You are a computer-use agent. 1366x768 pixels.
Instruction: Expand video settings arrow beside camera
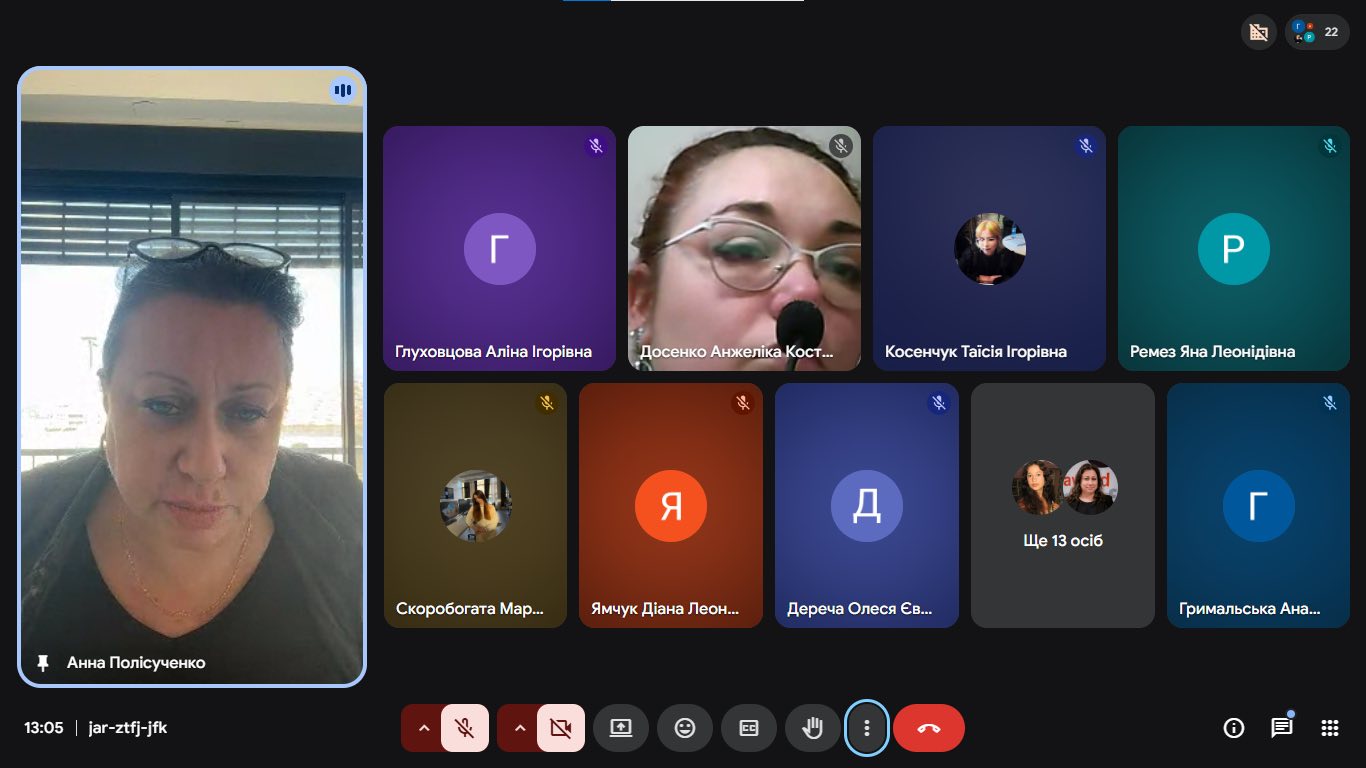[520, 728]
